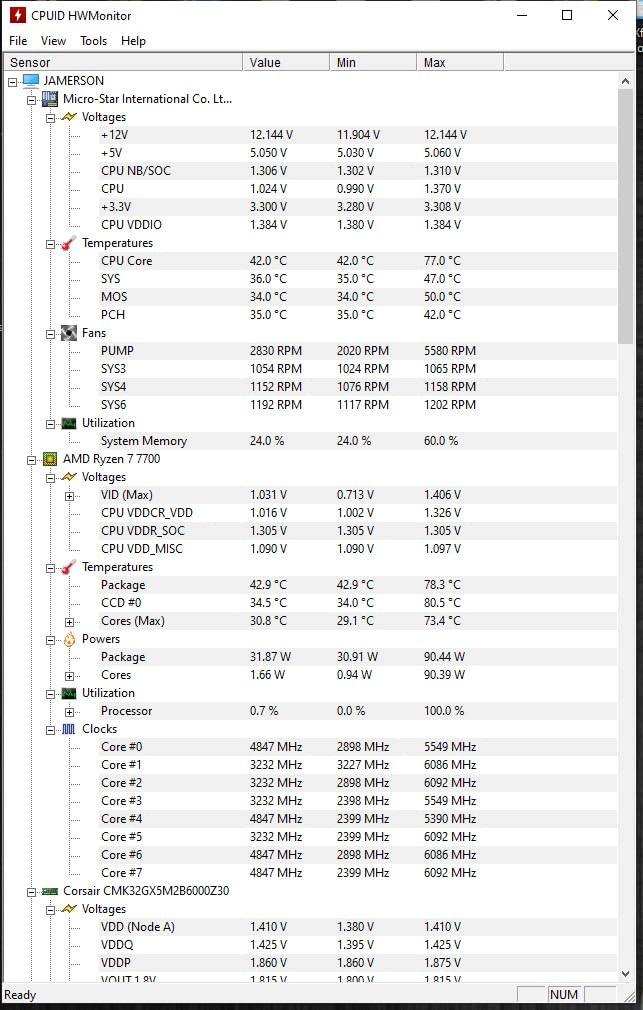The image size is (643, 1010).
Task: Click the JAMERSON computer icon
Action: pos(31,80)
